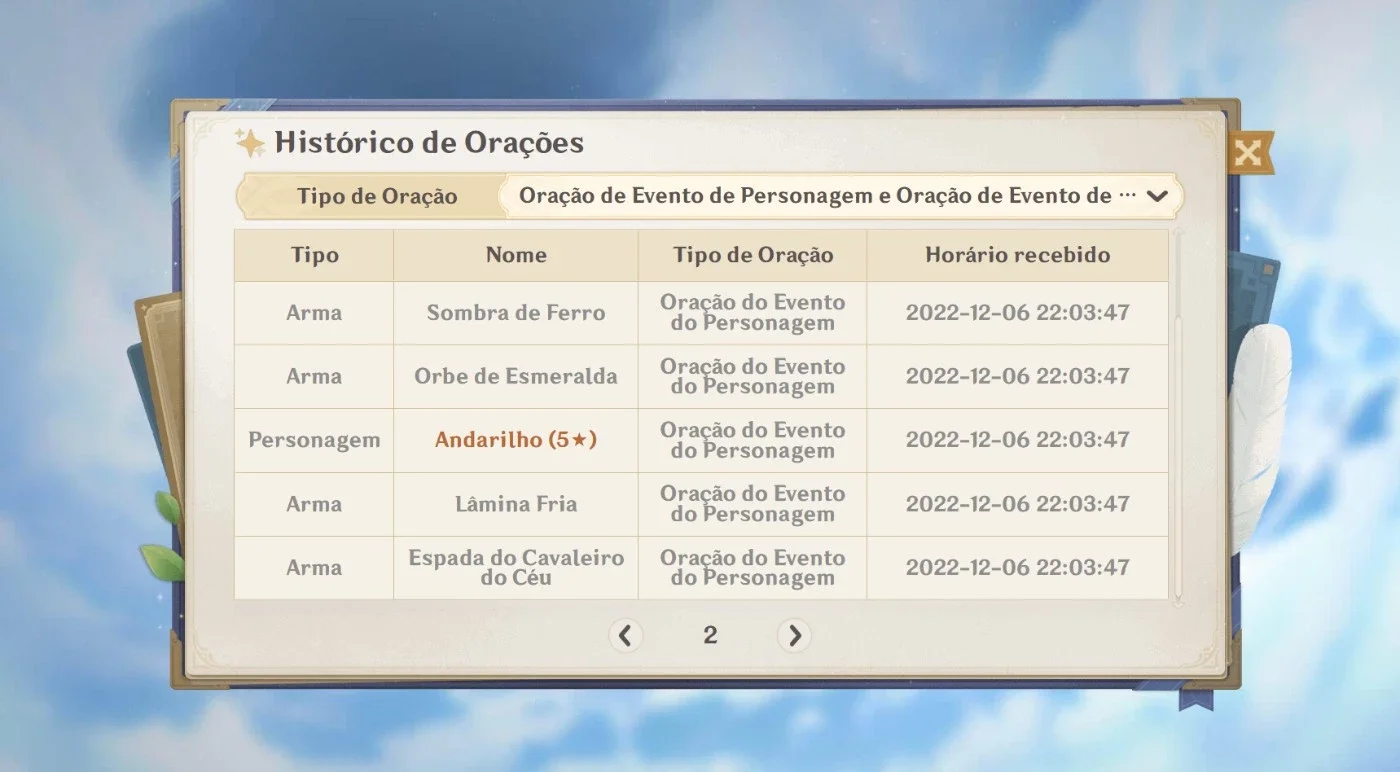Click Oração do Evento cell in Orbe de Esmeralda row
This screenshot has height=772, width=1400.
coord(753,377)
